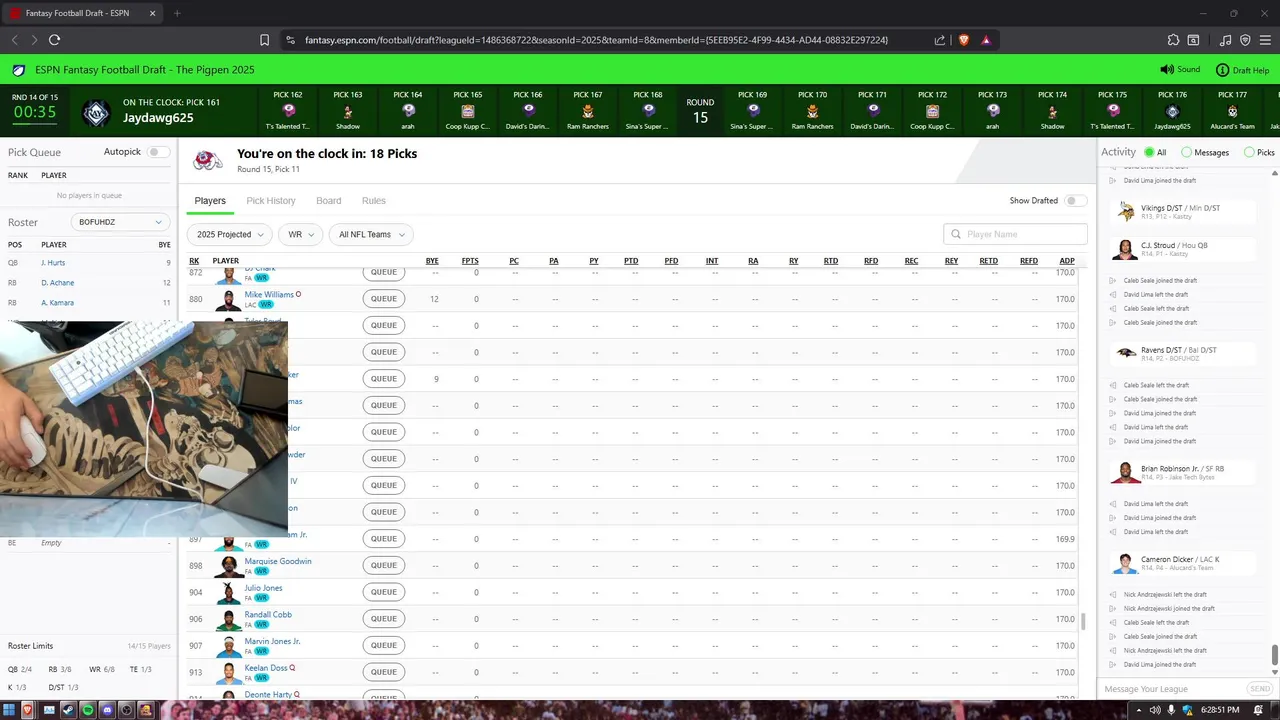1280x720 pixels.
Task: Click your team helmet logo beside the clock message
Action: pyautogui.click(x=208, y=160)
